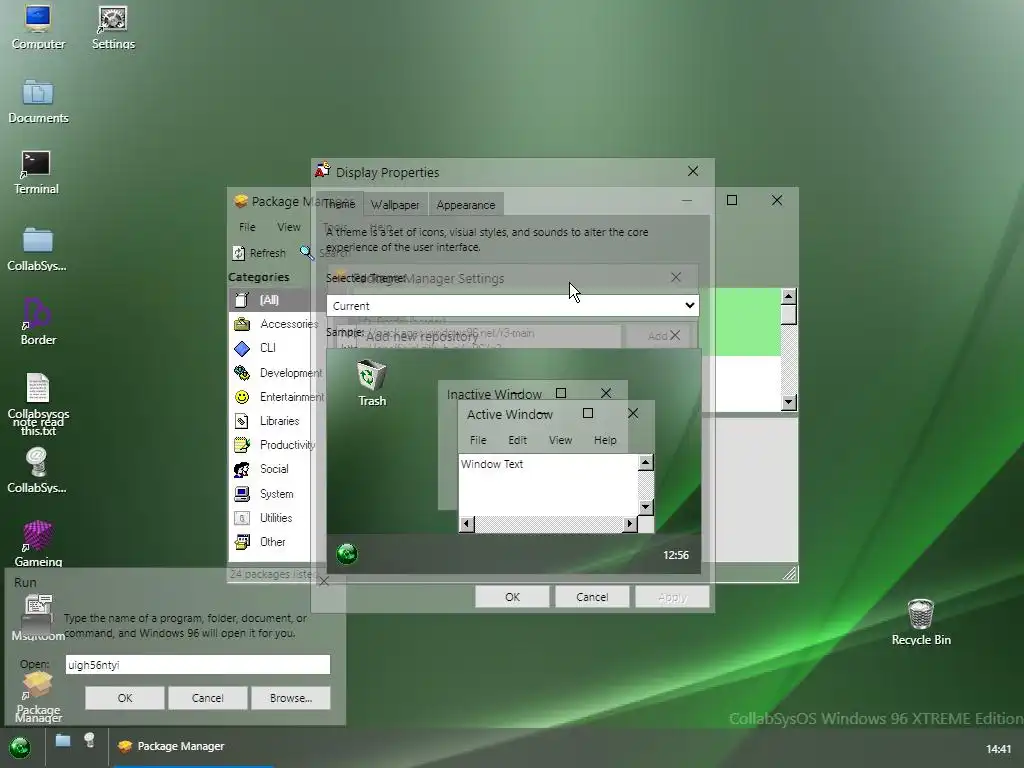Click scroll down arrow in Package Manager list

[788, 402]
